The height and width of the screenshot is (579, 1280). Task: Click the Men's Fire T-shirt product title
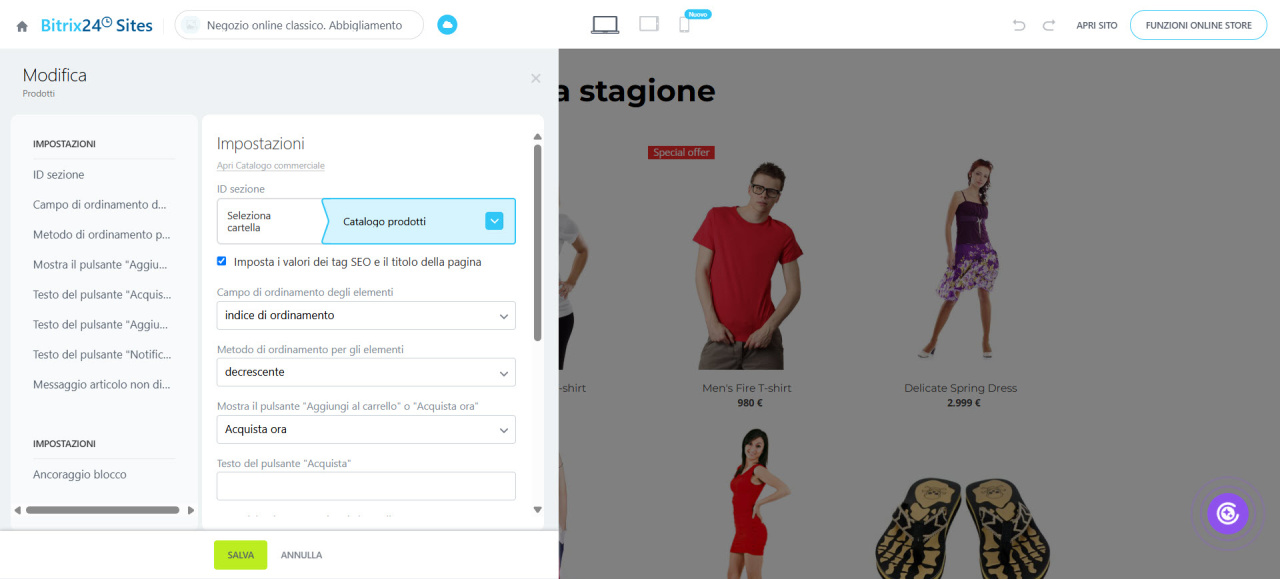coord(746,388)
